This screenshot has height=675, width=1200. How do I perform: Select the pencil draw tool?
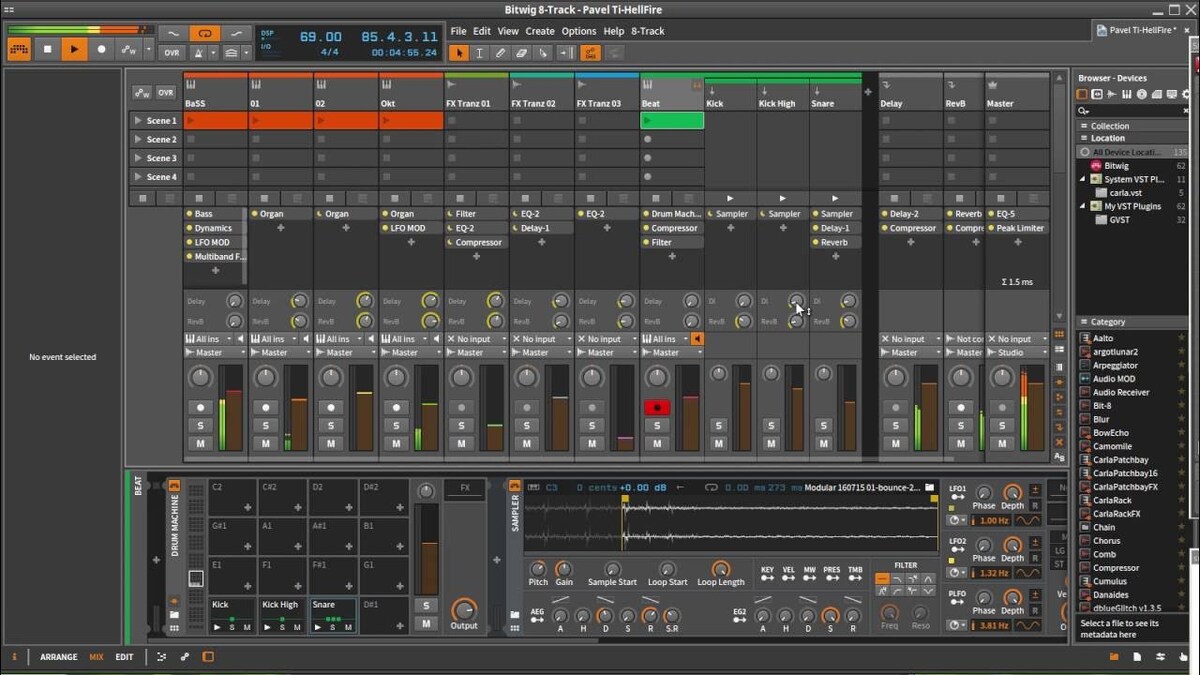[x=502, y=53]
